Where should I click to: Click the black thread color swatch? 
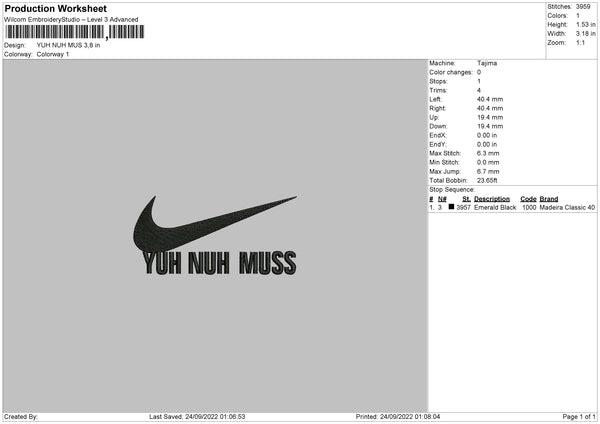451,207
